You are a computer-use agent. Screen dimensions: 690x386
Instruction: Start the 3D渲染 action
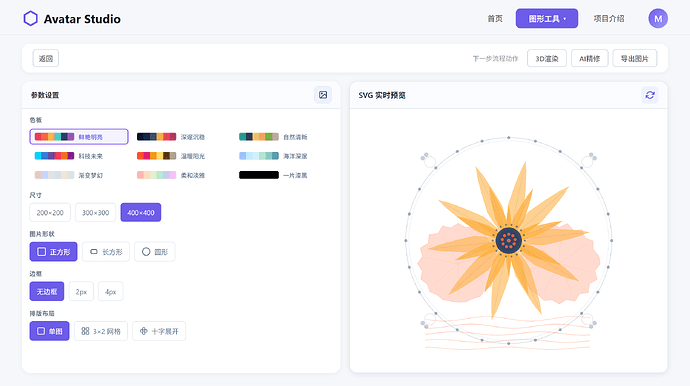[x=547, y=58]
